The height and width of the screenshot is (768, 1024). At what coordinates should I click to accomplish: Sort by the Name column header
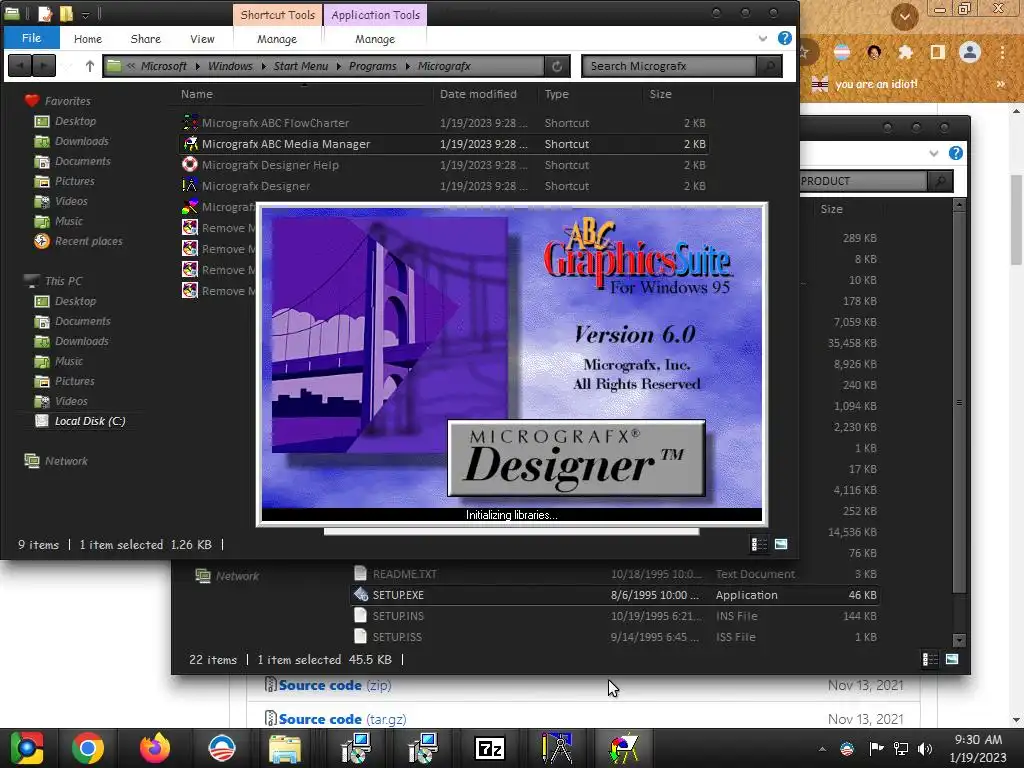[197, 94]
